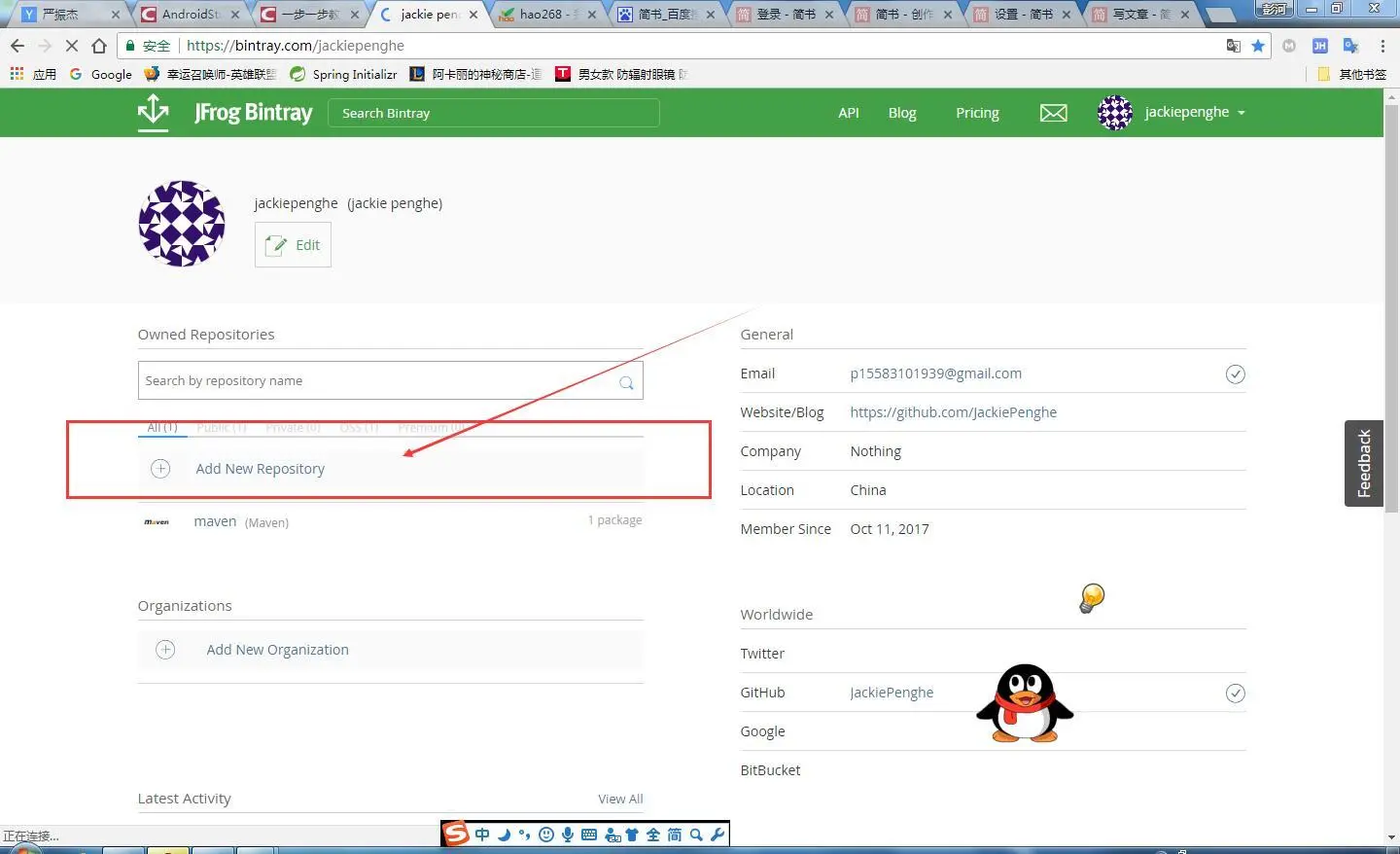Click the maven repository logo icon
This screenshot has height=854, width=1400.
pos(157,522)
